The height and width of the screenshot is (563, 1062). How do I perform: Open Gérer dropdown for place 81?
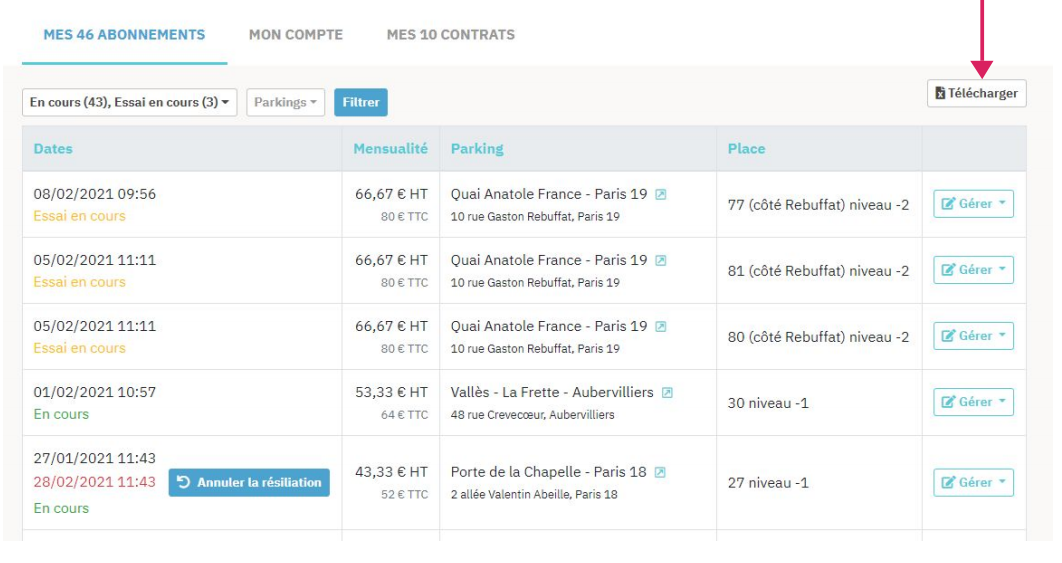pos(973,270)
